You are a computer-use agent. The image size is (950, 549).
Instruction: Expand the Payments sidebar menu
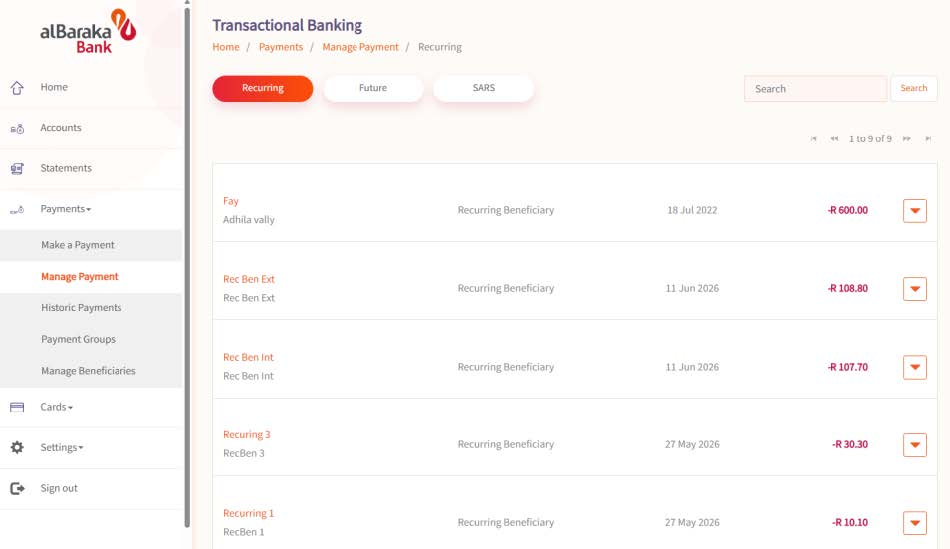[x=65, y=209]
